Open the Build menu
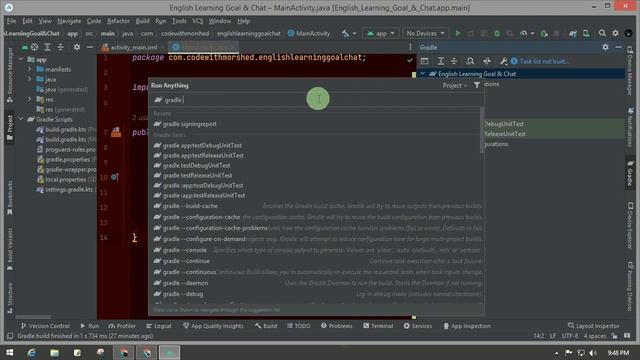The height and width of the screenshot is (360, 640). [x=142, y=21]
